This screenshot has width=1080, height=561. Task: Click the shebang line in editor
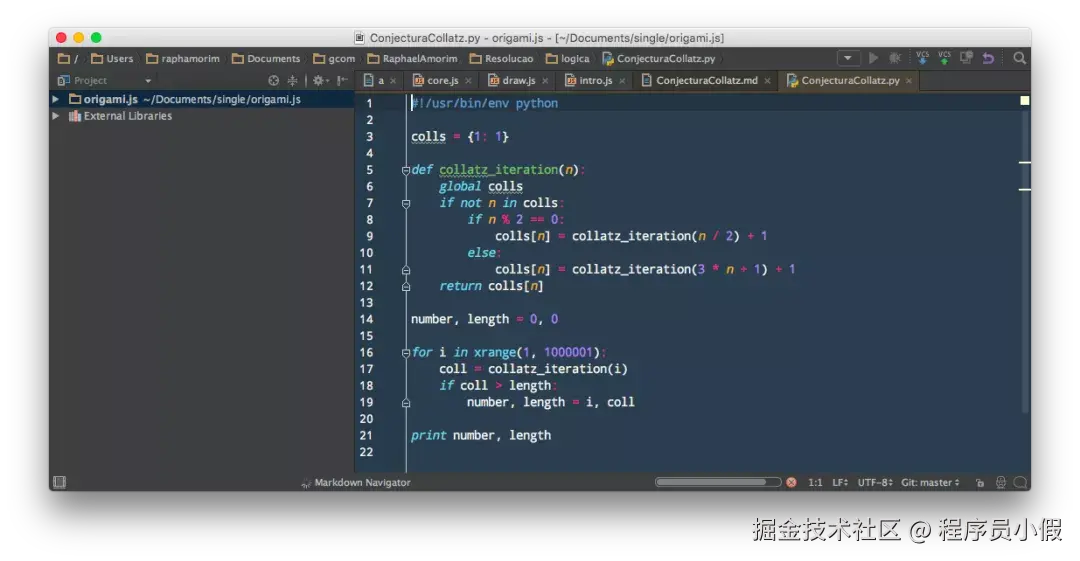tap(485, 103)
